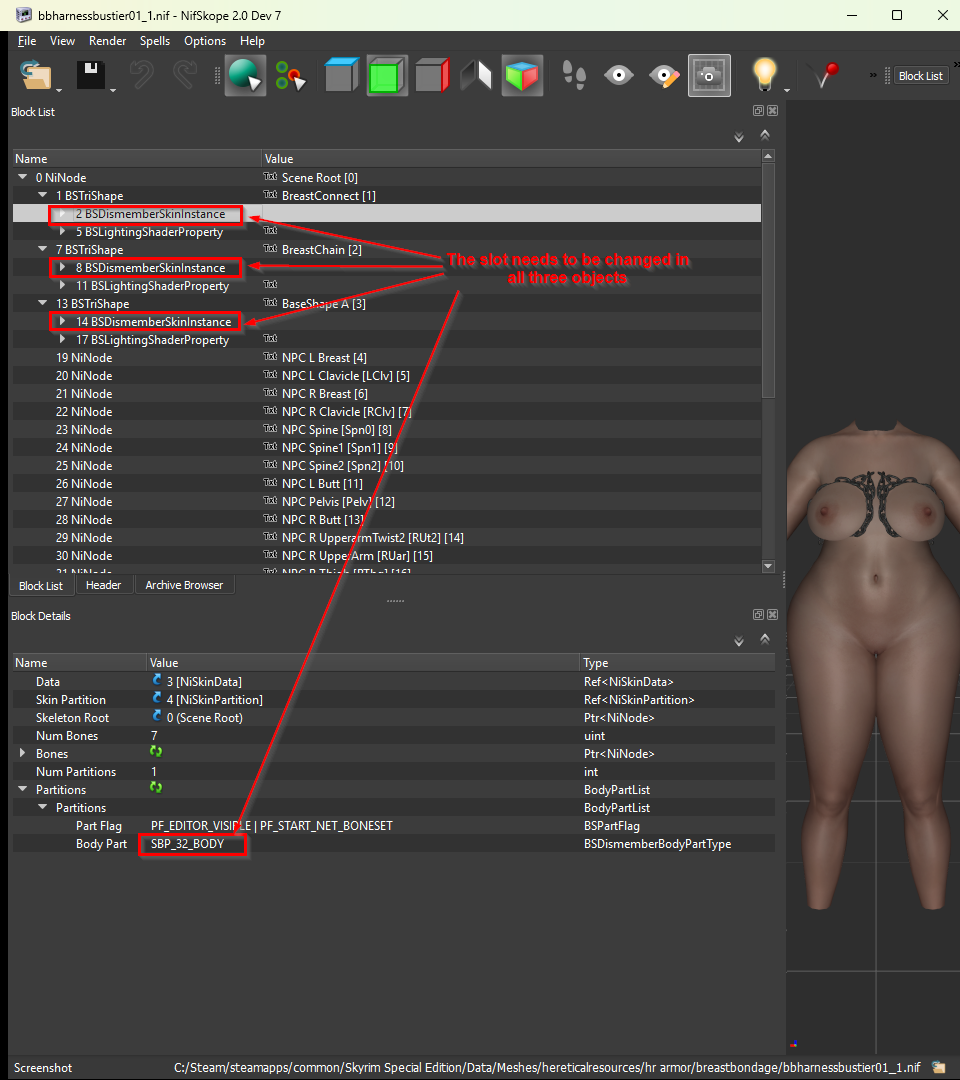
Task: Close the Block Details panel
Action: 773,614
